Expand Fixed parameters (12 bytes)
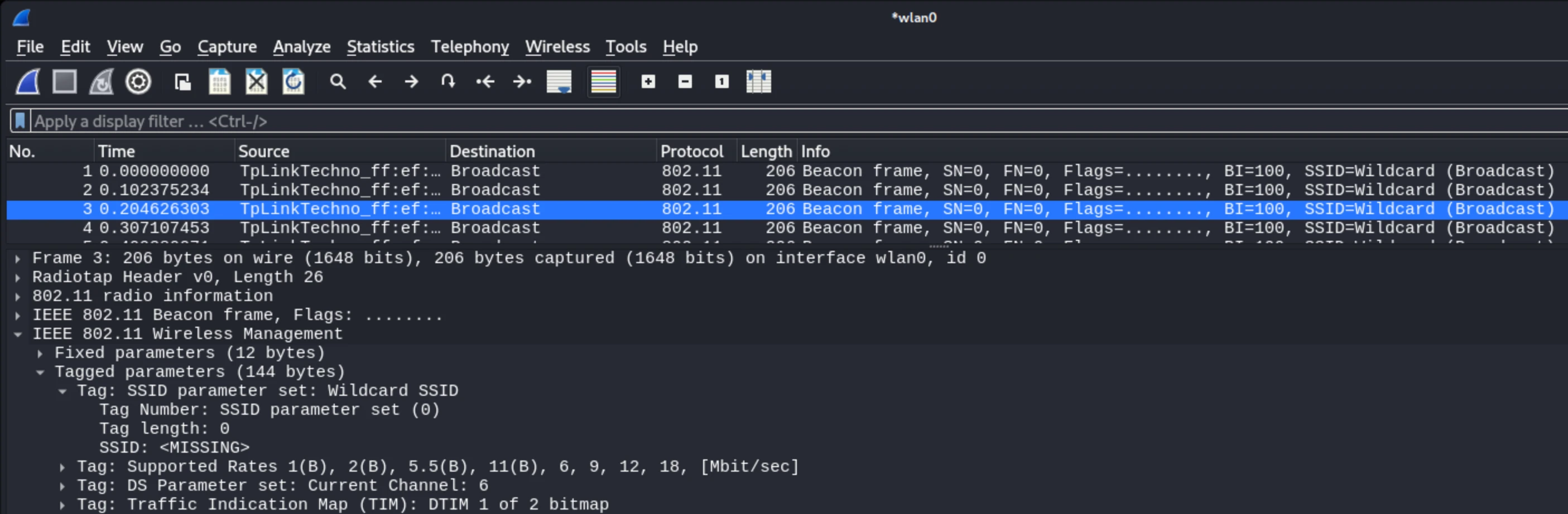Screen dimensions: 1568x514 (x=40, y=353)
